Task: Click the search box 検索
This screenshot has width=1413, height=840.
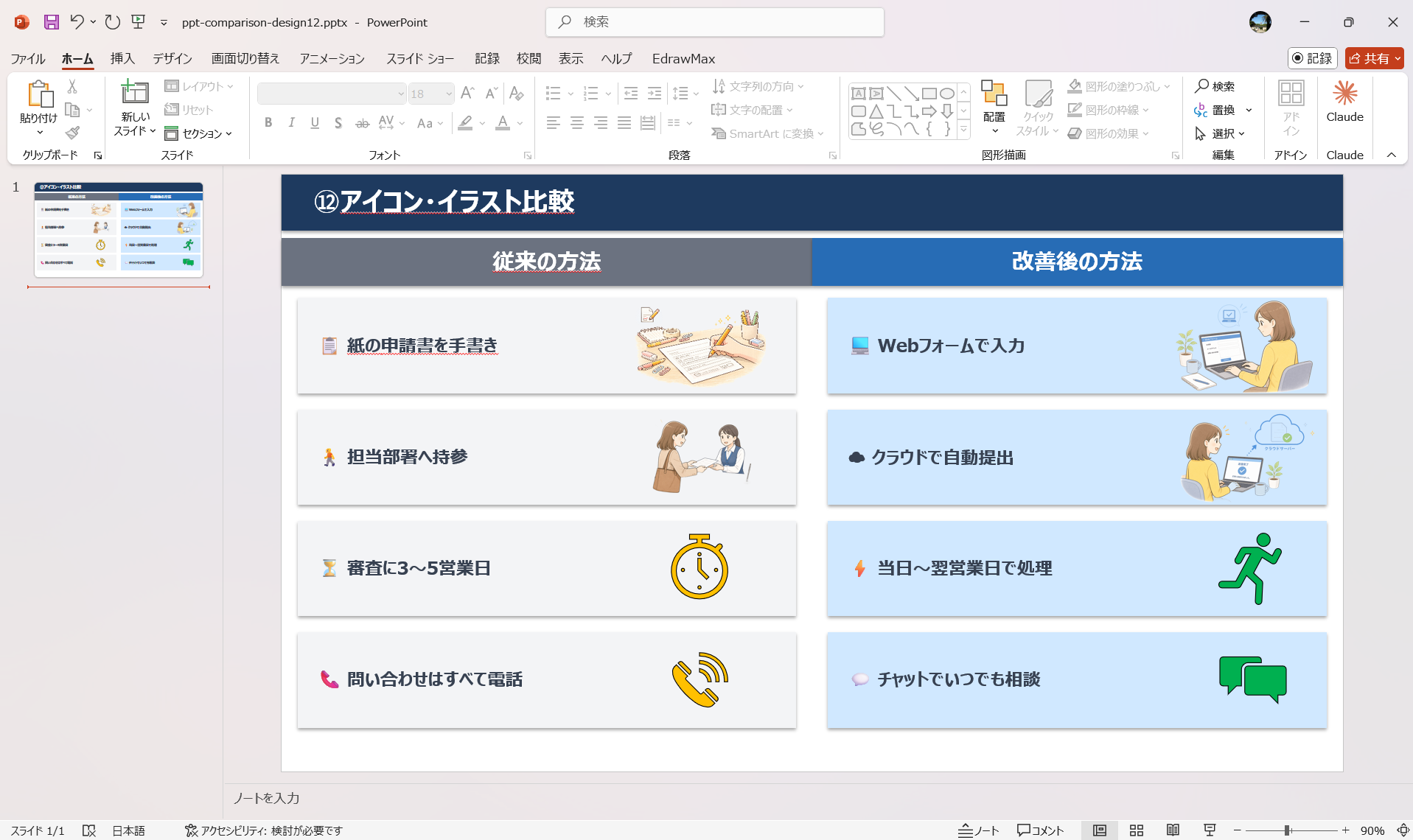Action: [715, 22]
